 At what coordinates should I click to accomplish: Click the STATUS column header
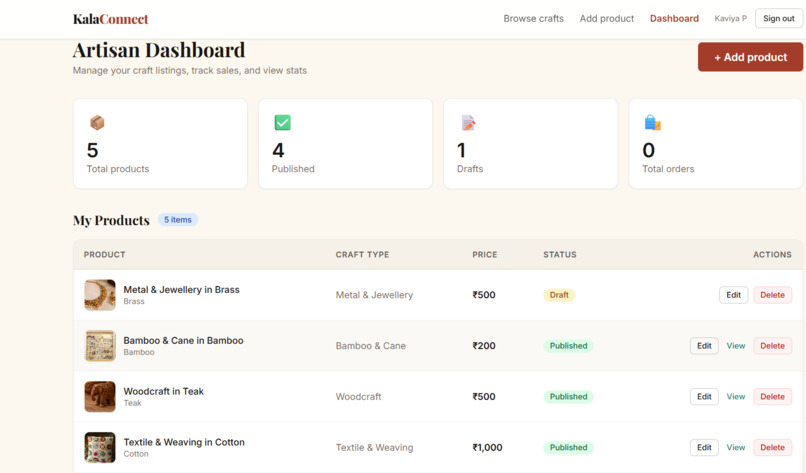(x=560, y=254)
